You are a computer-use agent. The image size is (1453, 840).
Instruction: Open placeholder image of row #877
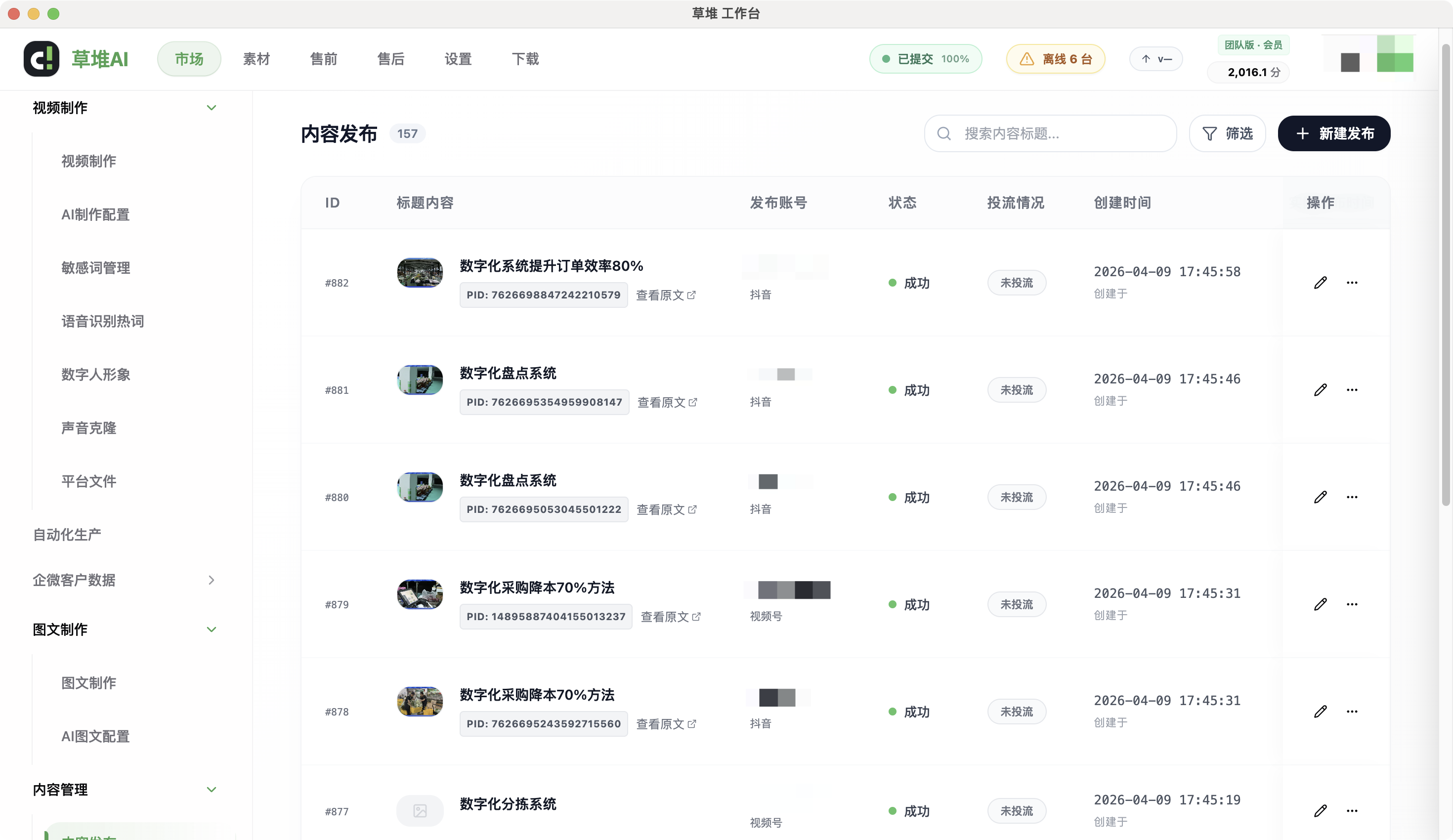coord(420,810)
